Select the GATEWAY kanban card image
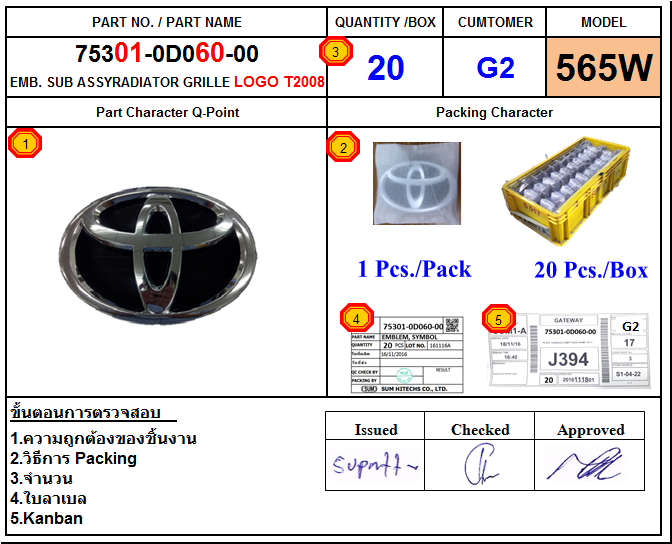This screenshot has width=672, height=544. click(x=570, y=351)
